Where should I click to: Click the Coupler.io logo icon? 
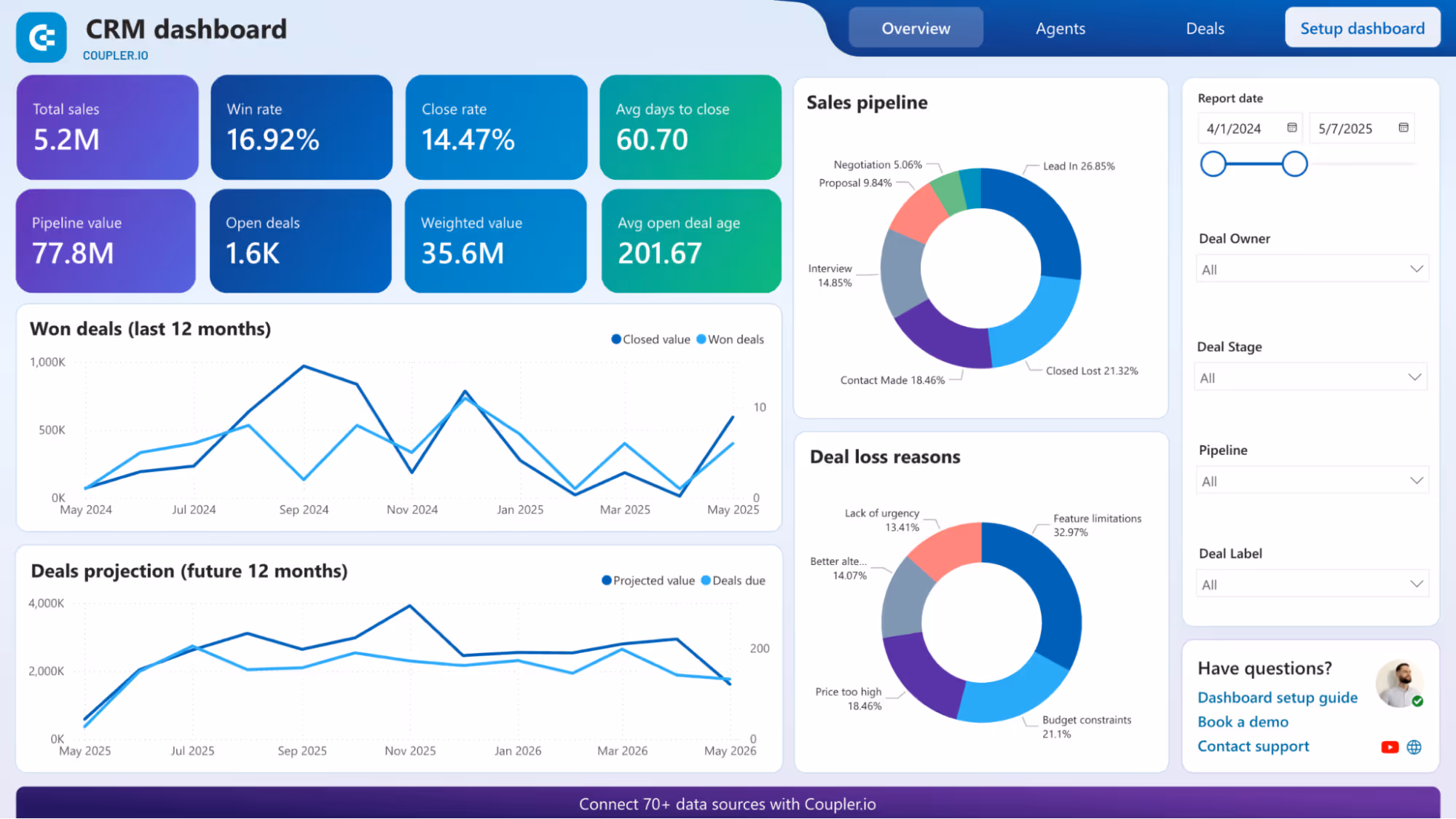point(42,36)
